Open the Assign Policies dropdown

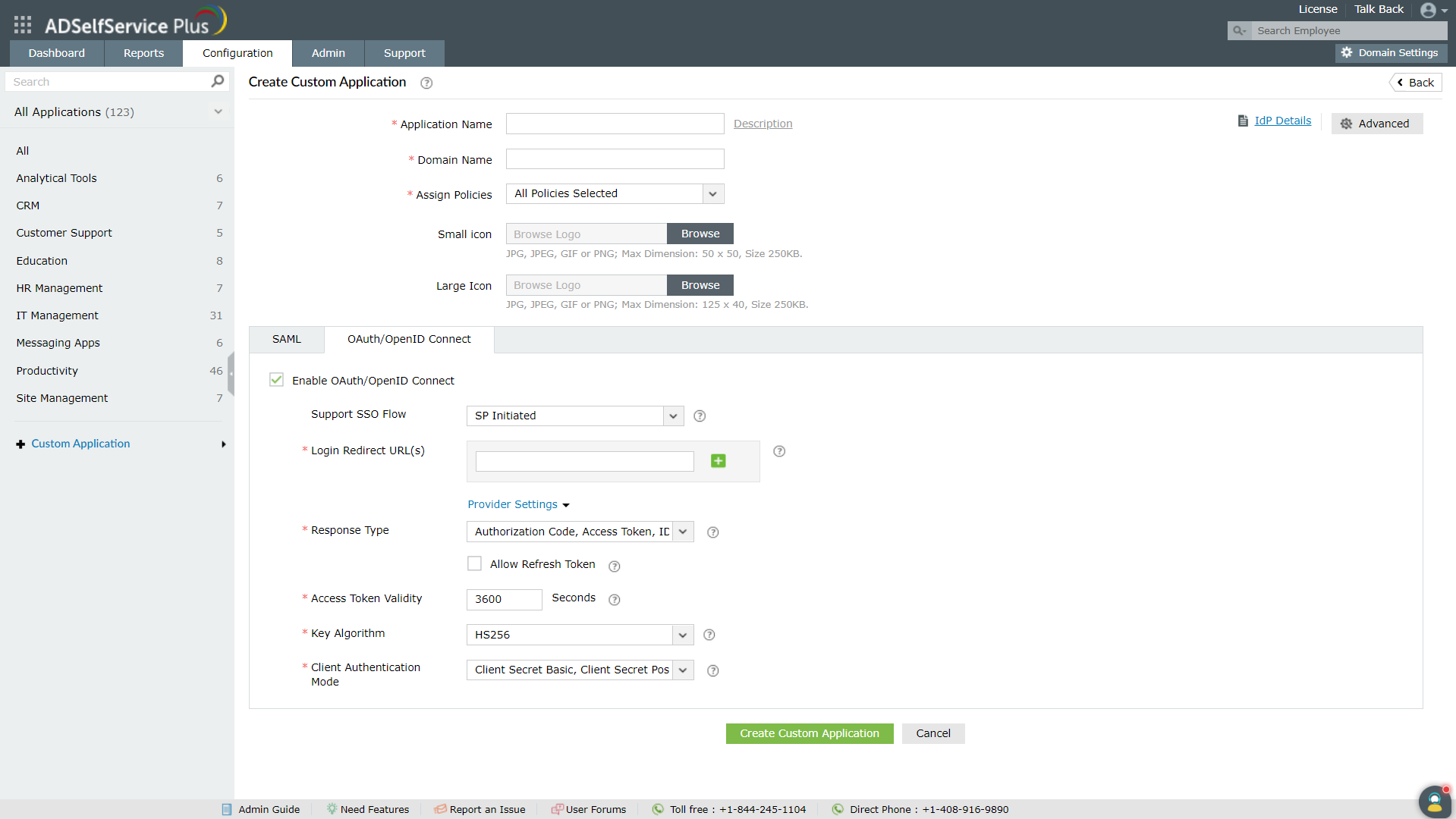[x=615, y=194]
